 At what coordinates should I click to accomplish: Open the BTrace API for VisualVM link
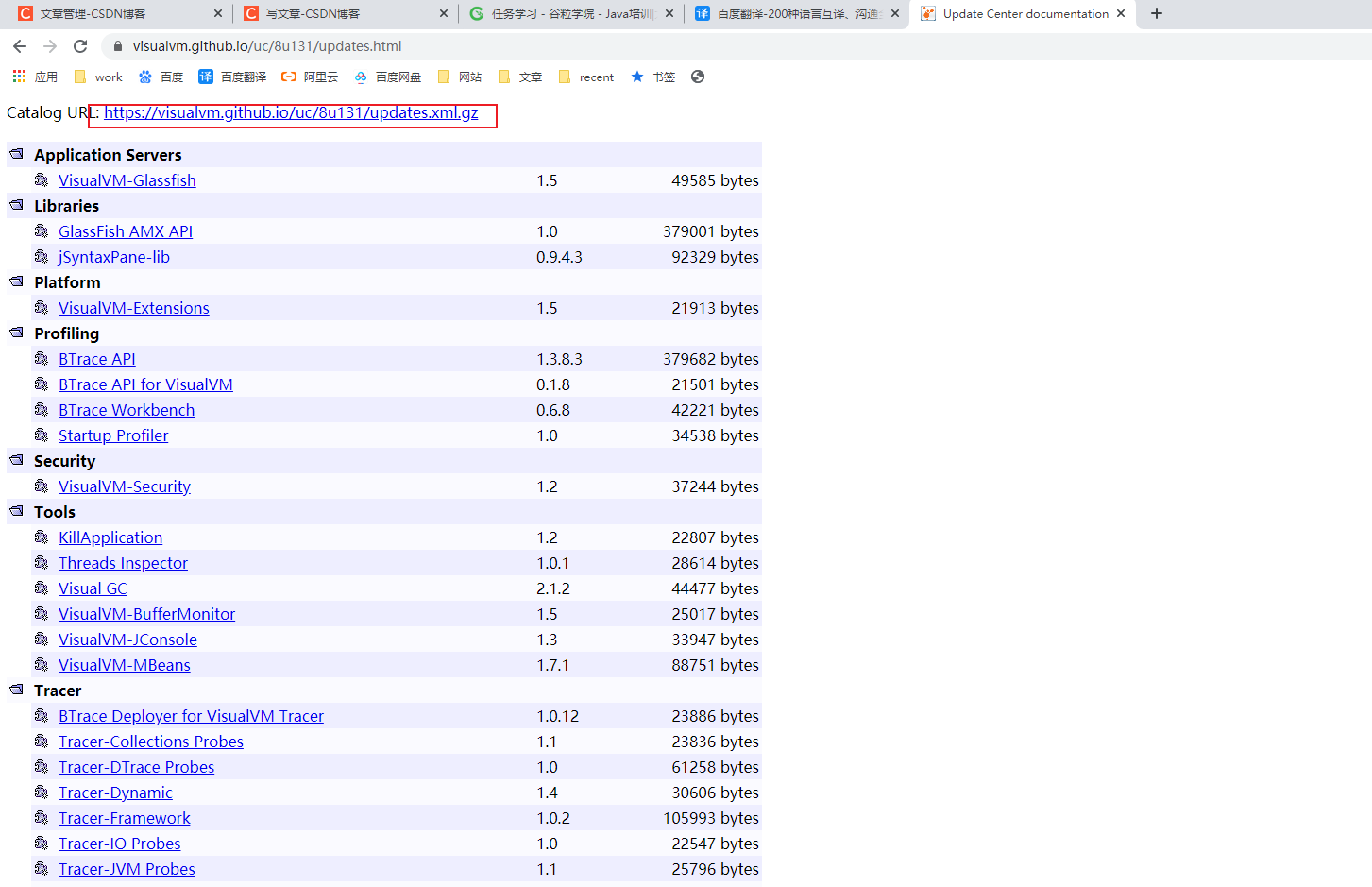pyautogui.click(x=145, y=384)
